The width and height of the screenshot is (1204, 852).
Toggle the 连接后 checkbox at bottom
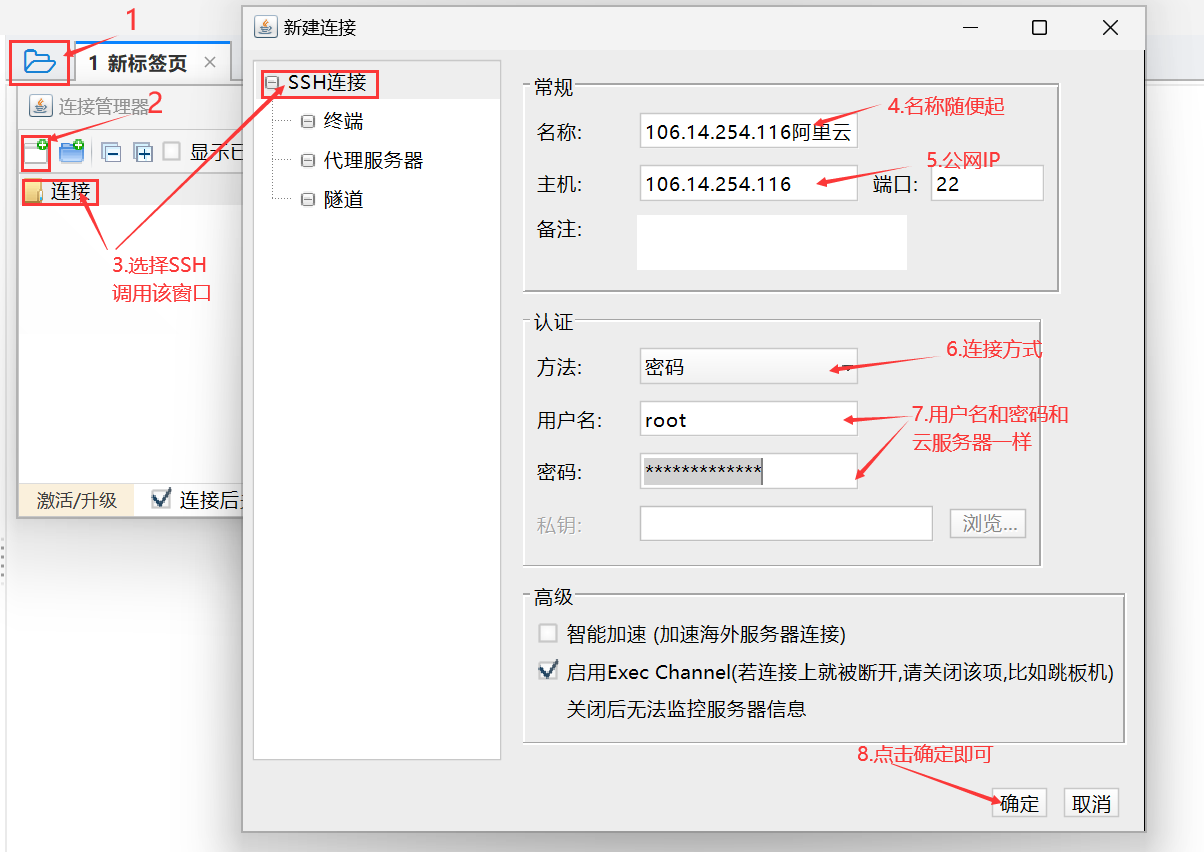161,499
